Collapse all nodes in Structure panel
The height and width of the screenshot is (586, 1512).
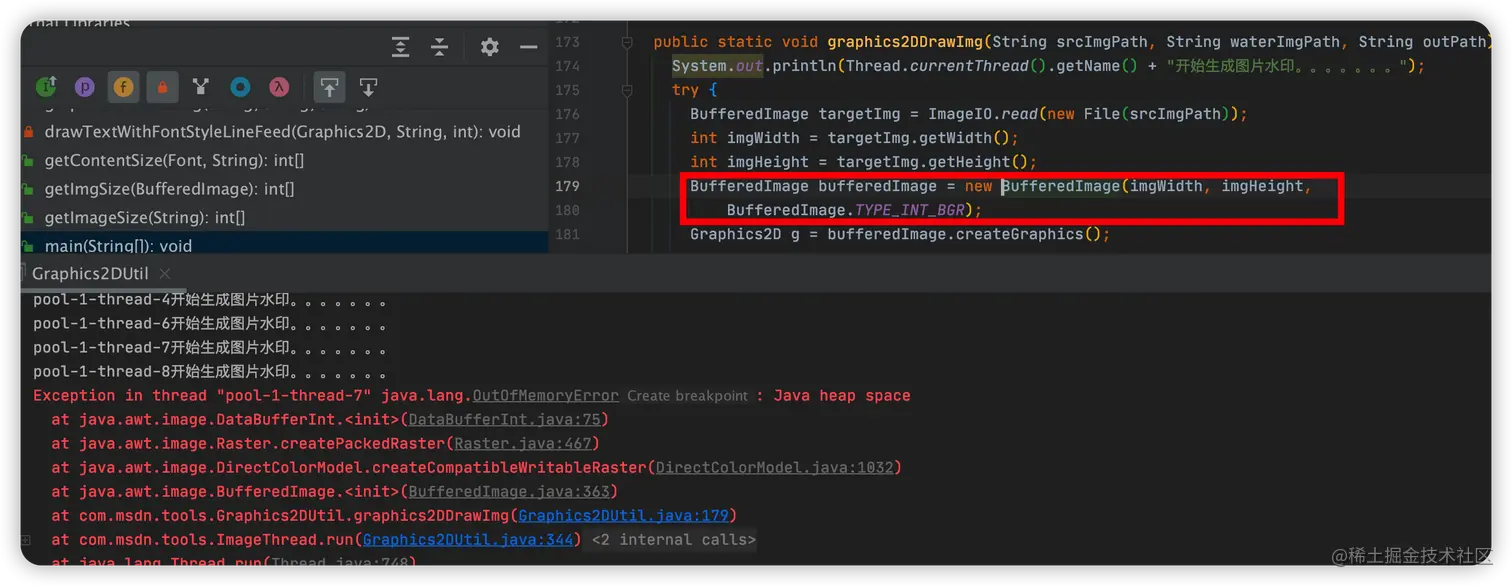click(439, 47)
